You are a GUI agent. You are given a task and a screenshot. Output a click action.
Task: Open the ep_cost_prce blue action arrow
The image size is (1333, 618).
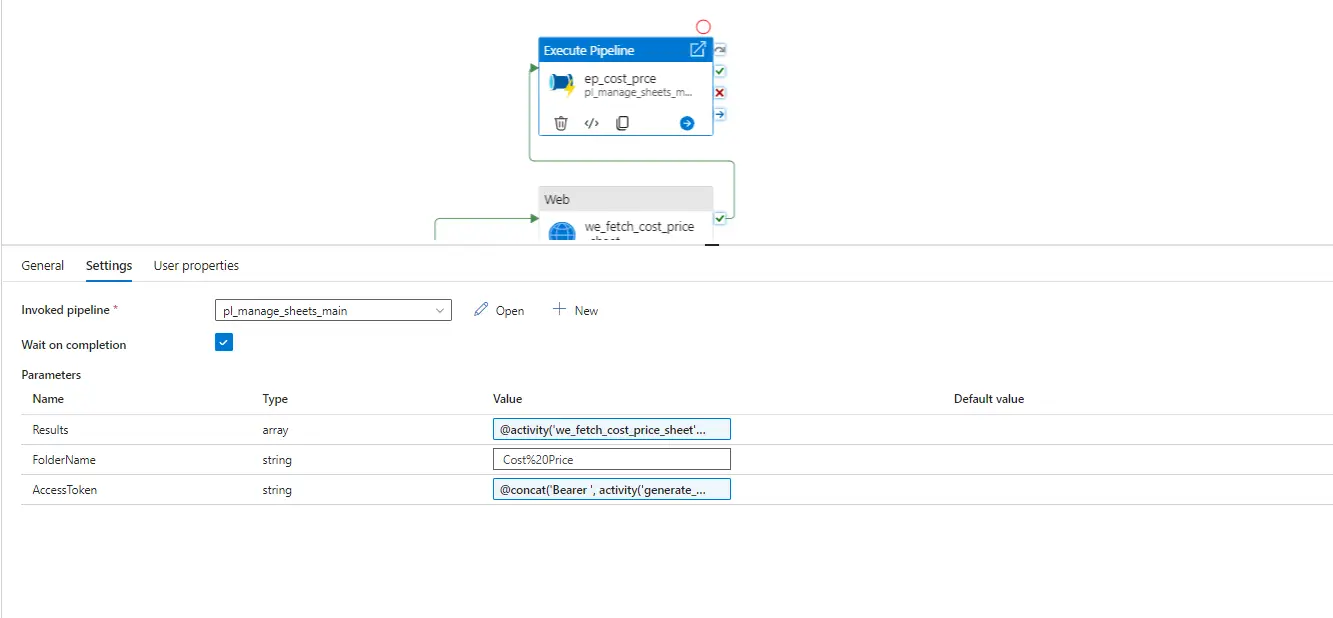(x=686, y=122)
